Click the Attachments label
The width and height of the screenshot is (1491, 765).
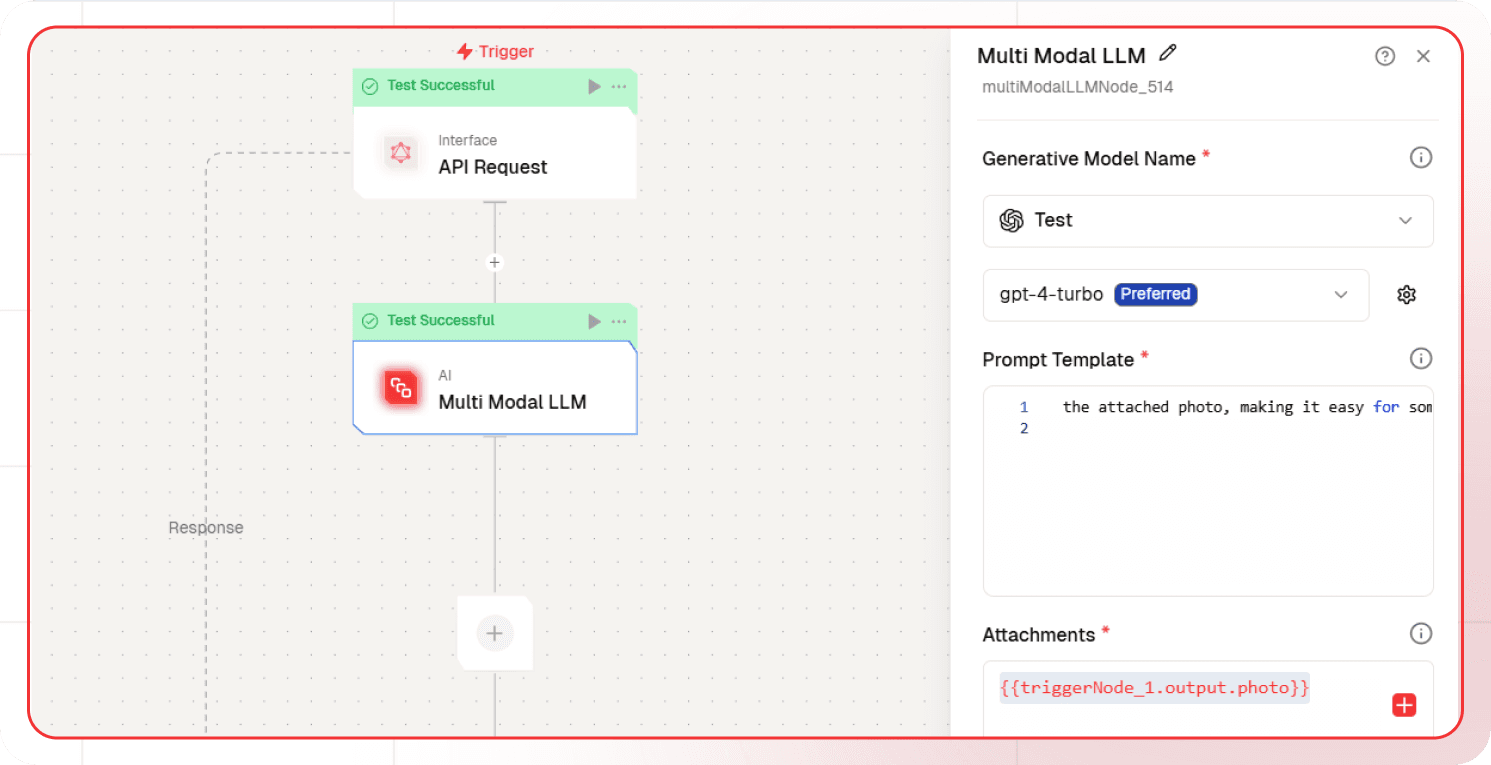[1039, 635]
